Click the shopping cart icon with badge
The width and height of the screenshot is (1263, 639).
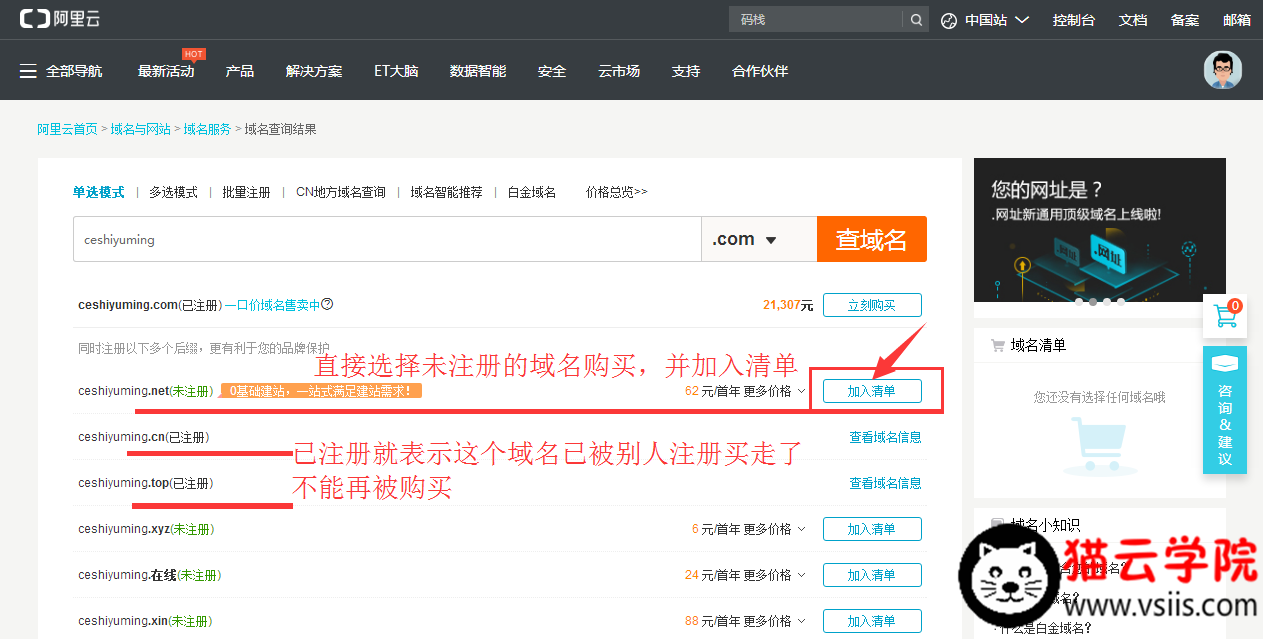tap(1224, 316)
